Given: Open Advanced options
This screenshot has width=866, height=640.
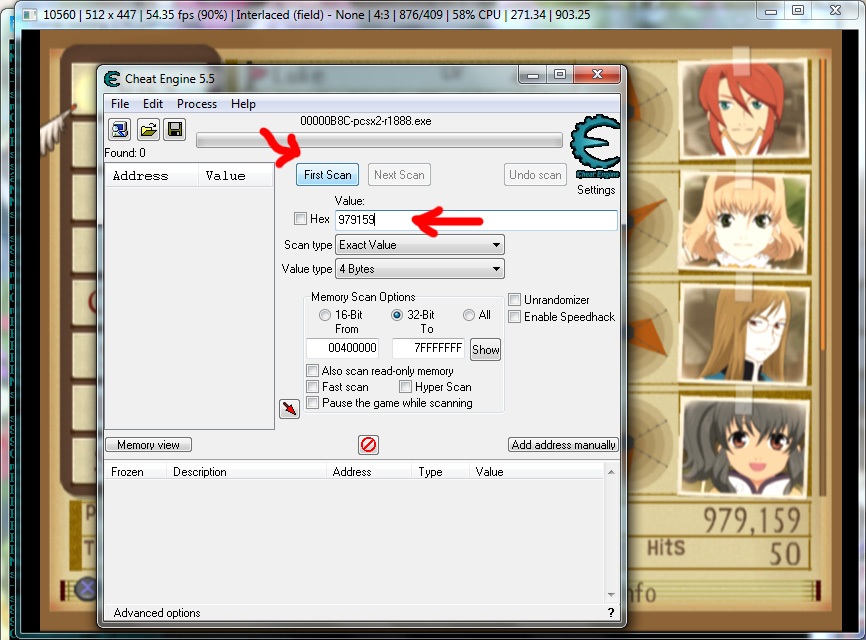Looking at the screenshot, I should (157, 612).
